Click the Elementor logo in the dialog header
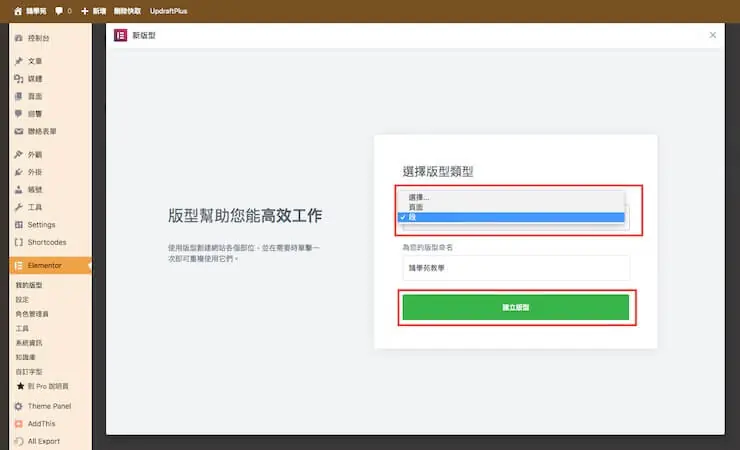Screen dimensions: 740x450 coord(120,35)
